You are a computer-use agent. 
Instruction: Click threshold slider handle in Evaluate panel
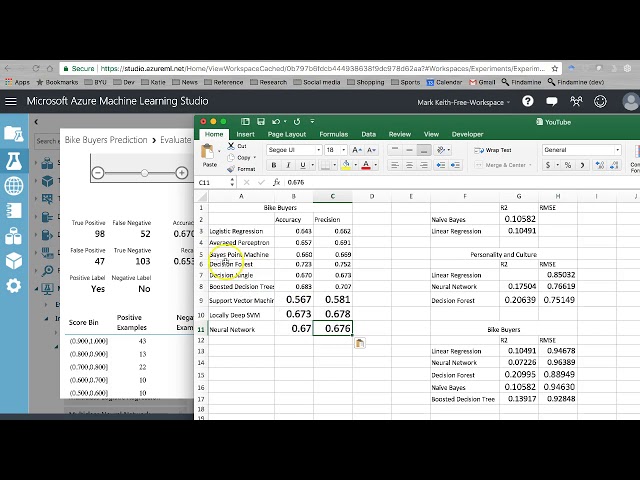[144, 173]
